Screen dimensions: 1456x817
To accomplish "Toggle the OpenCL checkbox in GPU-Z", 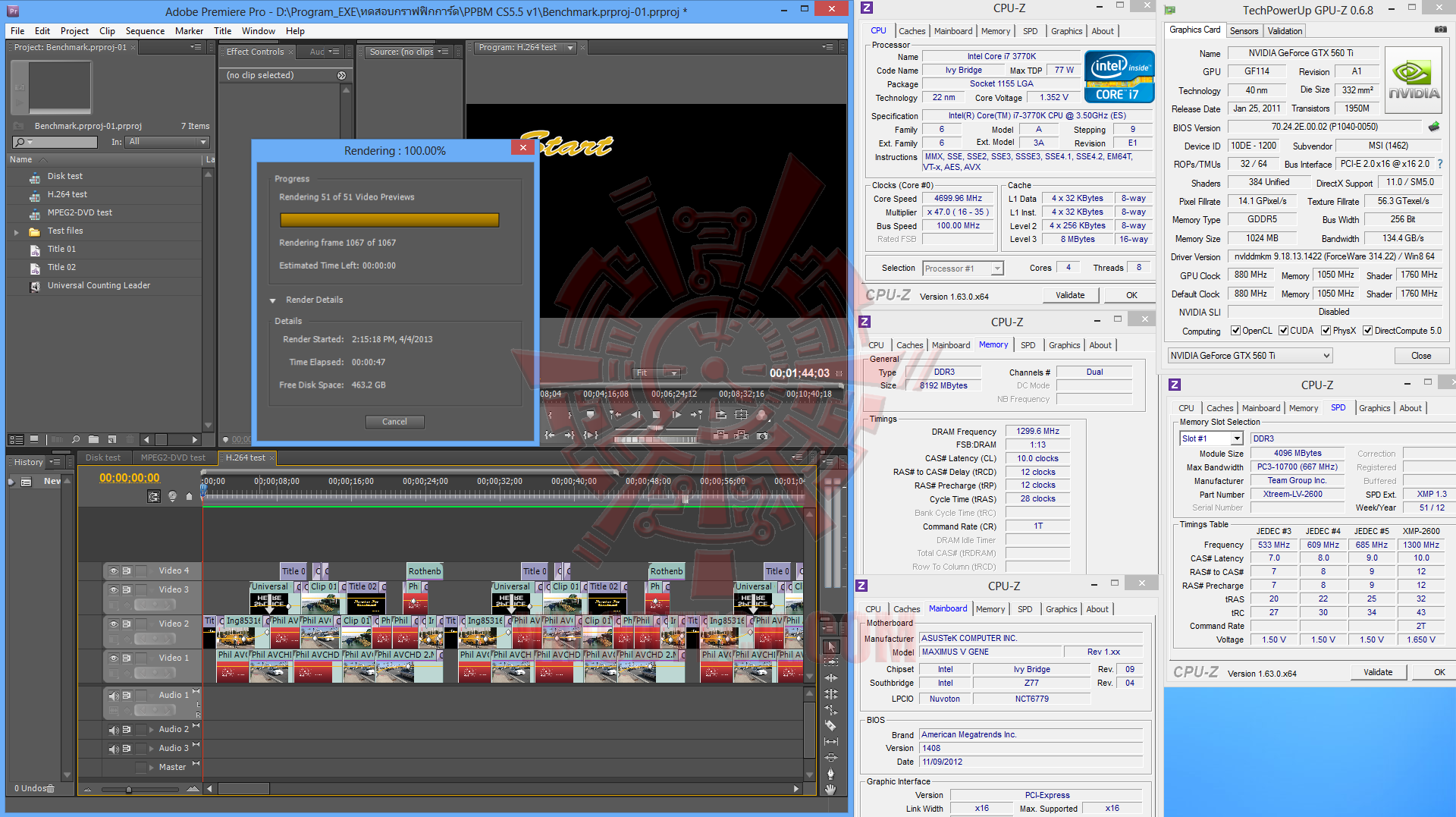I will click(x=1235, y=331).
